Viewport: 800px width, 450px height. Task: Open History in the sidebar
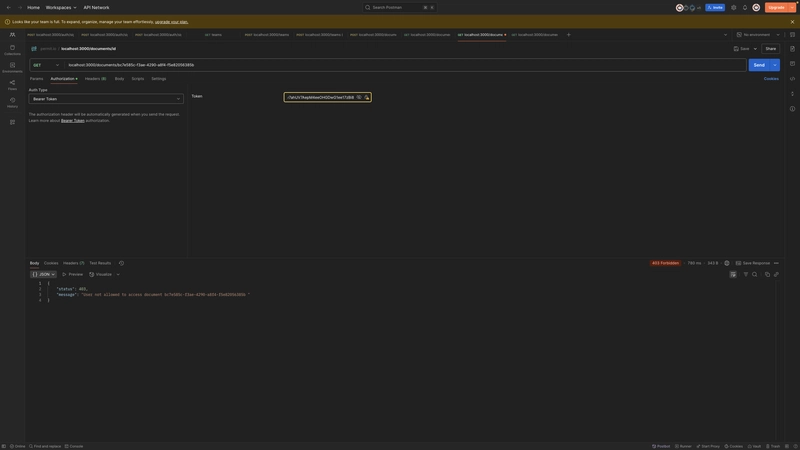pos(12,103)
